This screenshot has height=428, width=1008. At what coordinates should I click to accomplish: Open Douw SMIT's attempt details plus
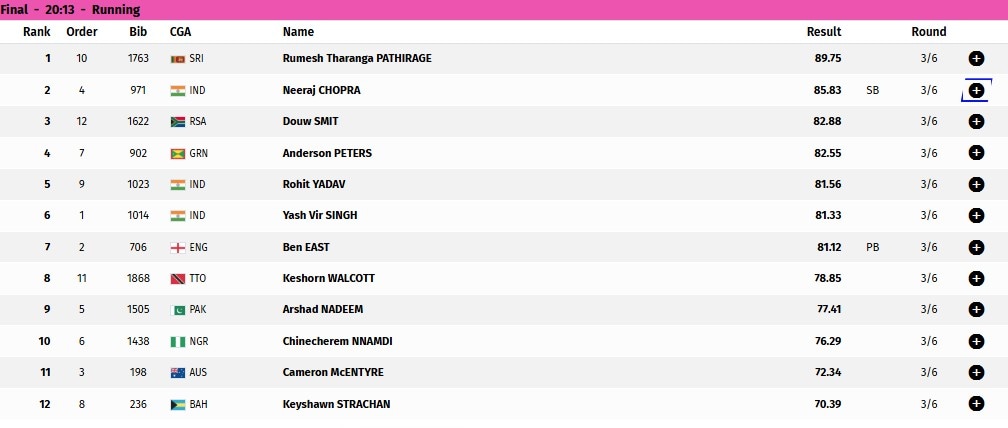point(976,121)
